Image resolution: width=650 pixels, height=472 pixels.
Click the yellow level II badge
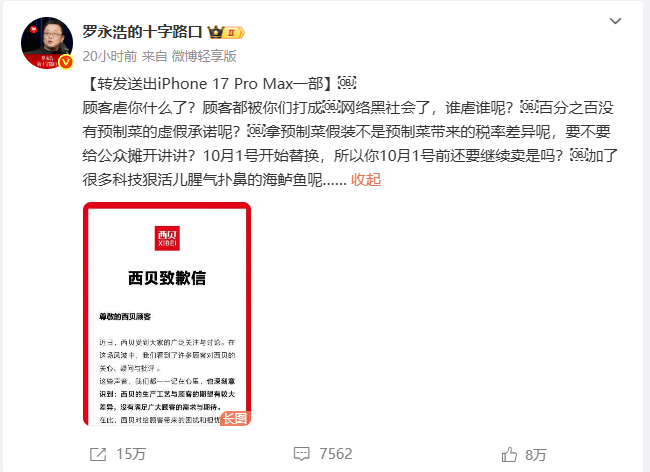click(234, 32)
